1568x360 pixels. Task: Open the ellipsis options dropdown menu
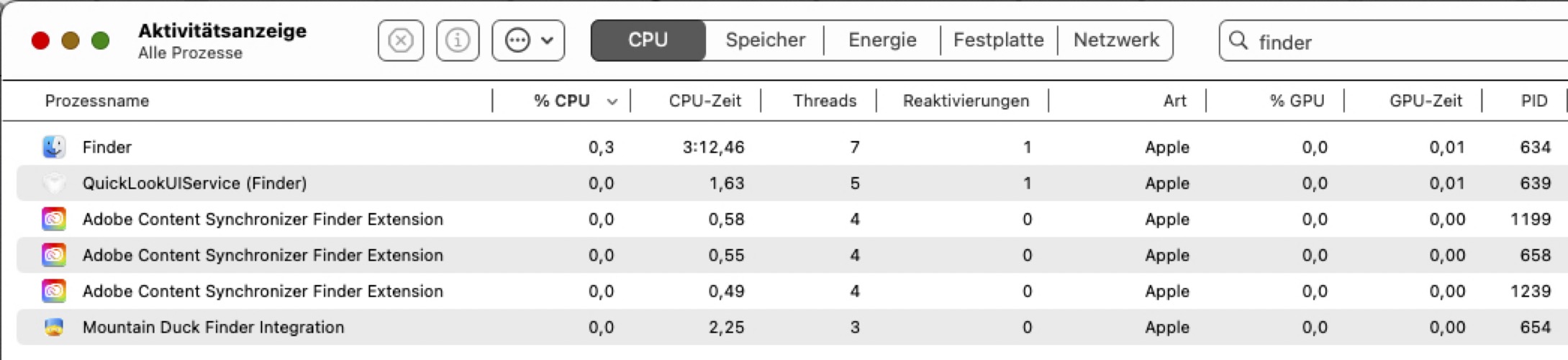pos(528,41)
